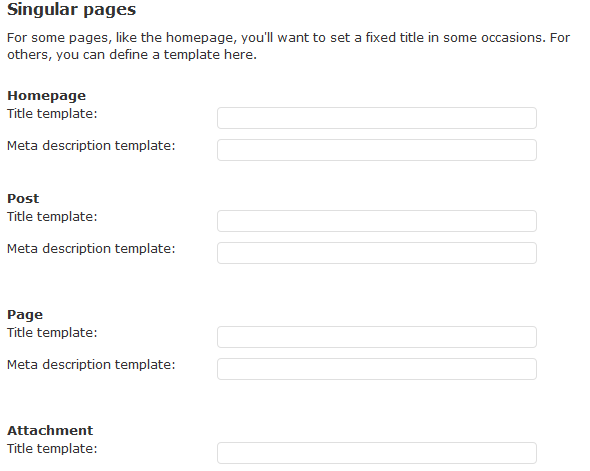The width and height of the screenshot is (590, 471).
Task: Focus the Homepage Meta description template field
Action: pyautogui.click(x=377, y=150)
